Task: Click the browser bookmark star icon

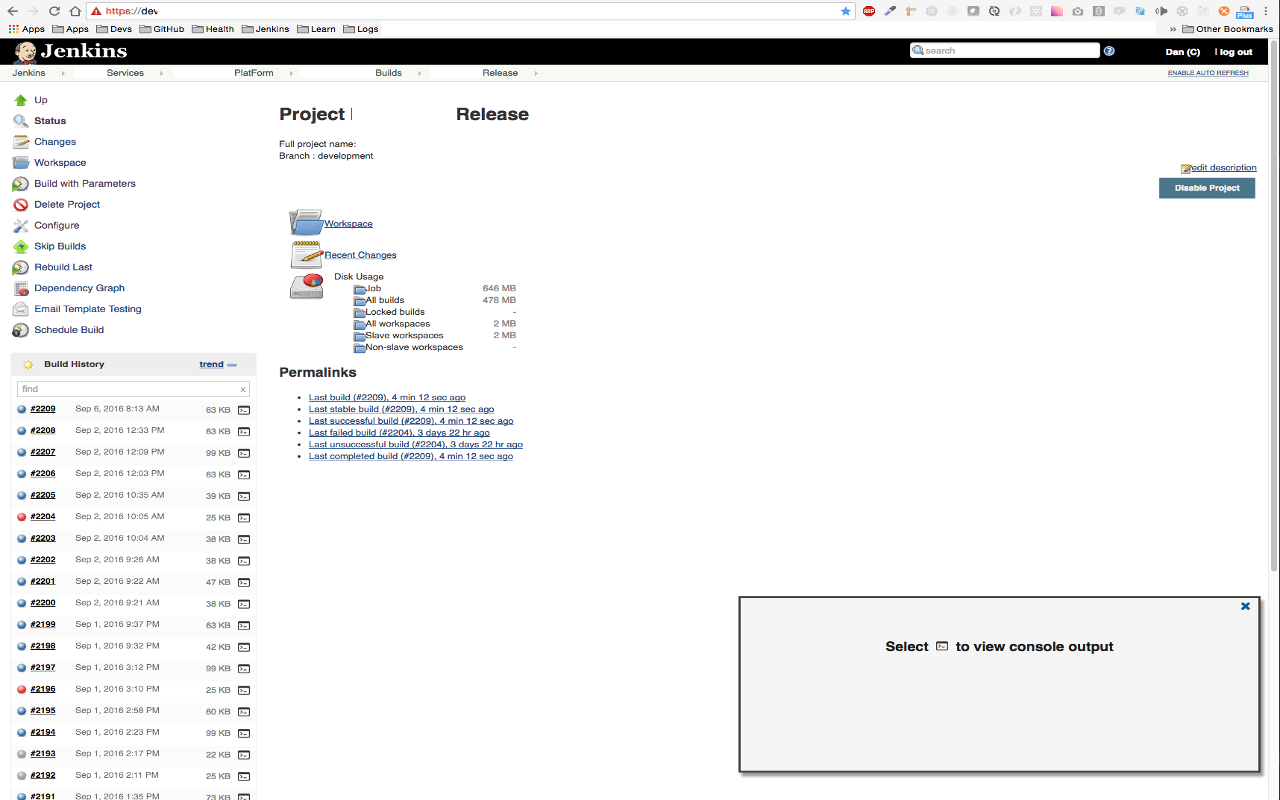Action: (846, 11)
